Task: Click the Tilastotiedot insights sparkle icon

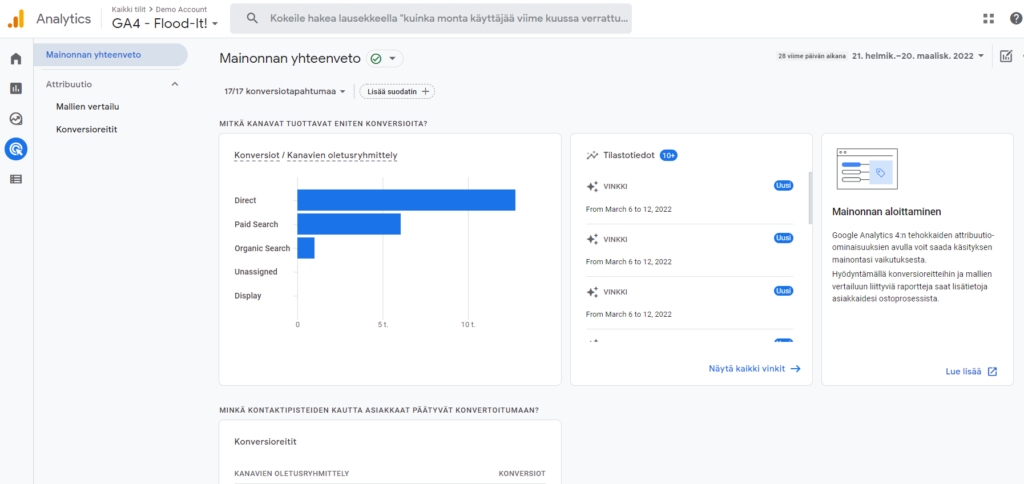Action: coord(592,155)
